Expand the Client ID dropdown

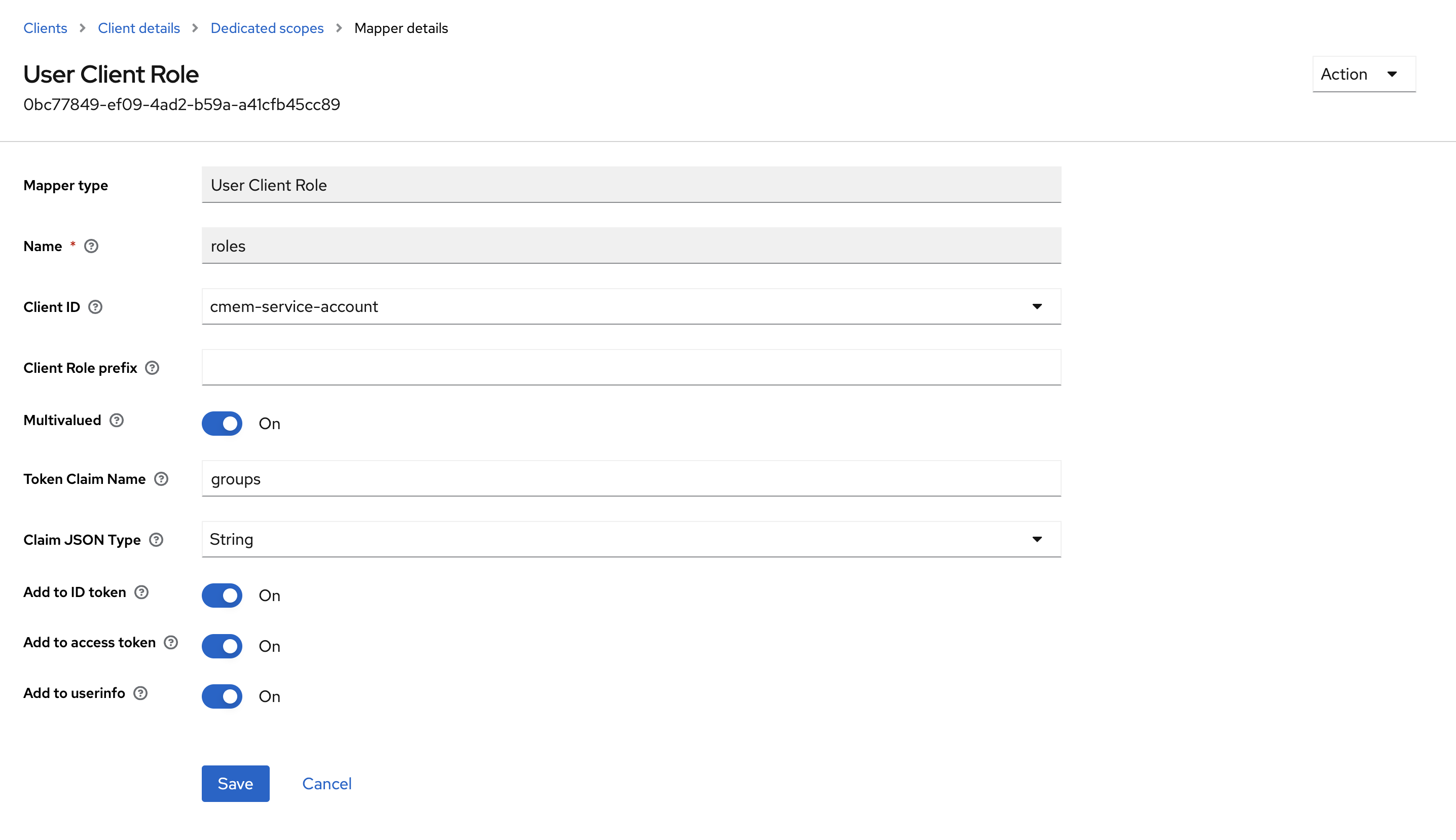point(1037,306)
